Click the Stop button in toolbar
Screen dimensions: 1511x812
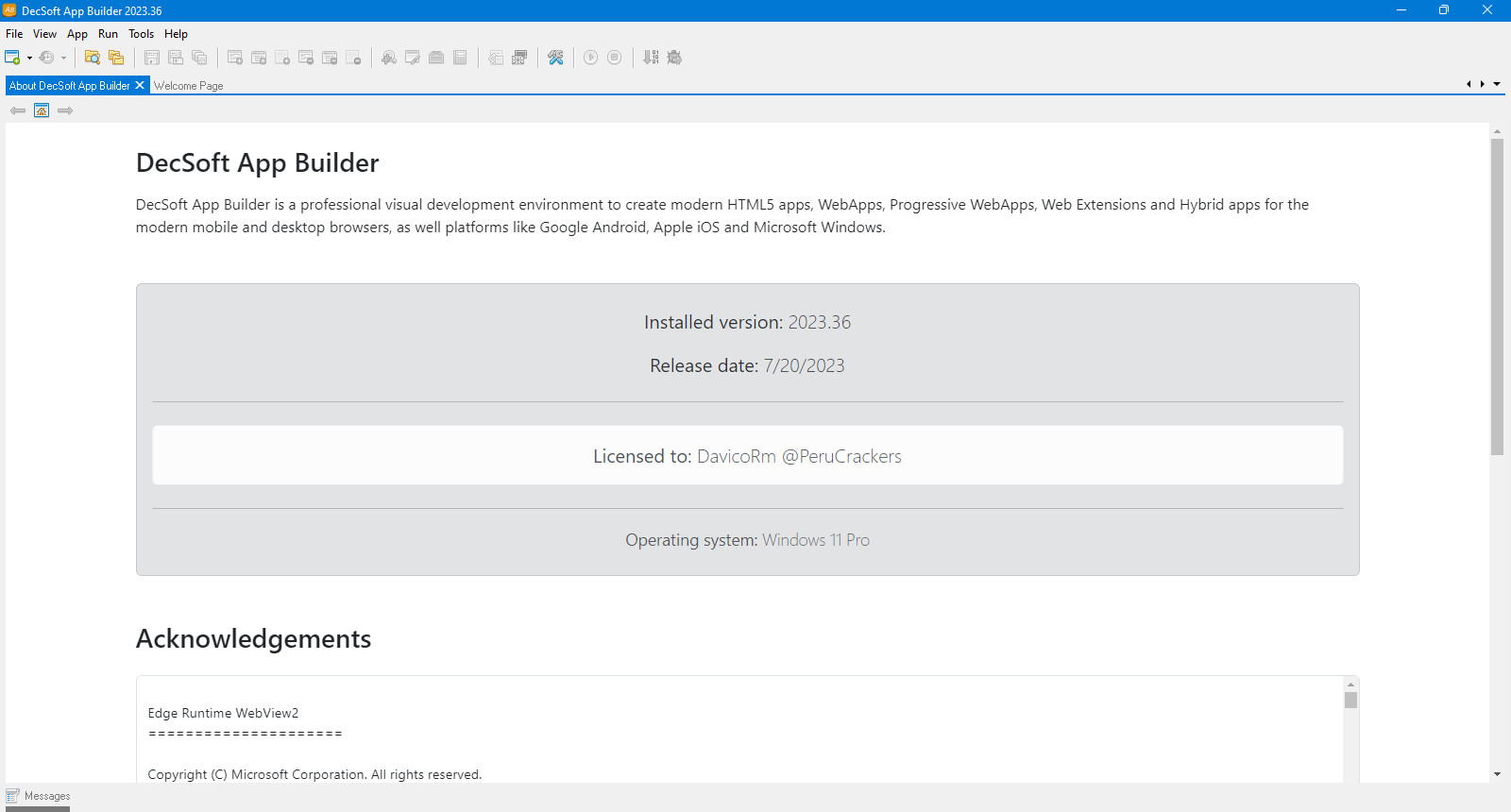tap(614, 58)
